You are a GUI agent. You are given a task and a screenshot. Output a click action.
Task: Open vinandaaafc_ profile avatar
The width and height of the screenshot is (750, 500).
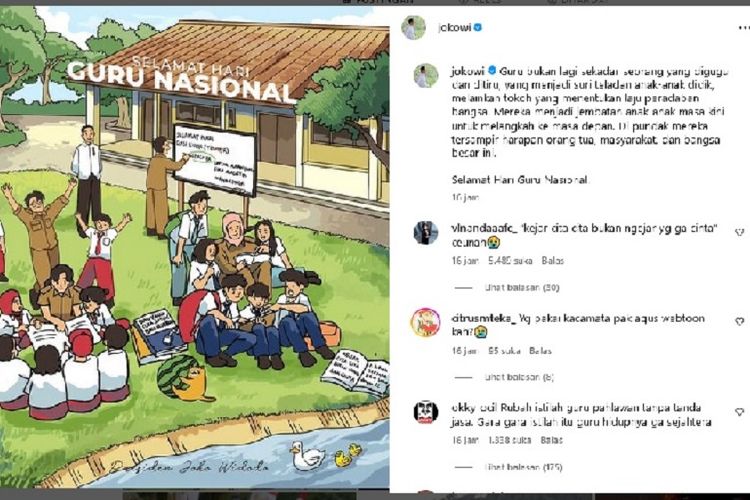[x=426, y=233]
